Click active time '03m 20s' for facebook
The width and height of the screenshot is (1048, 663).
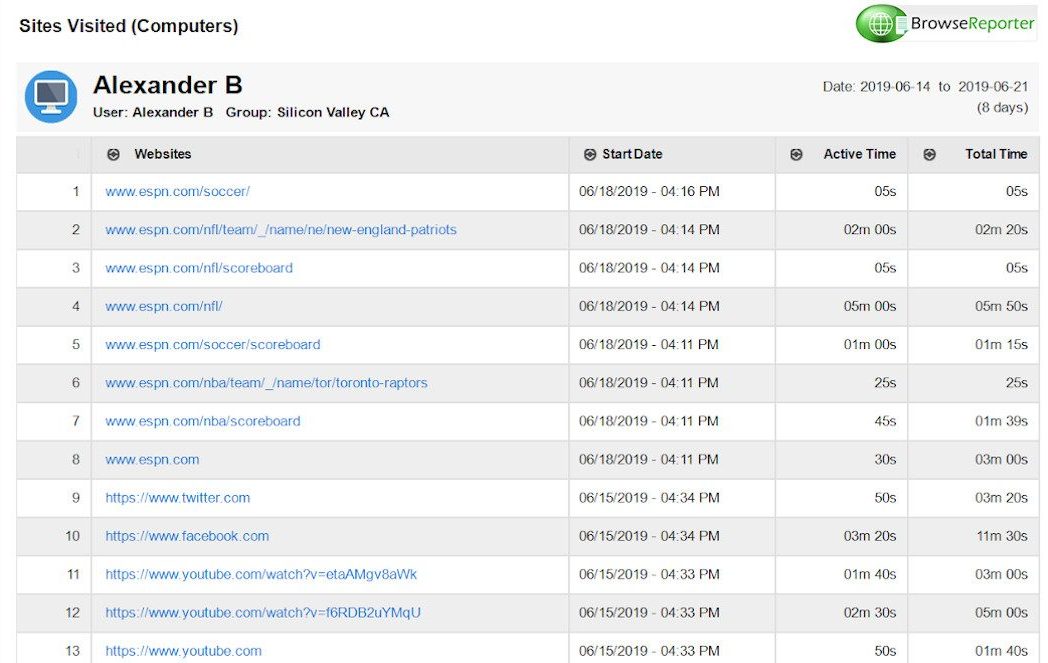tap(870, 535)
